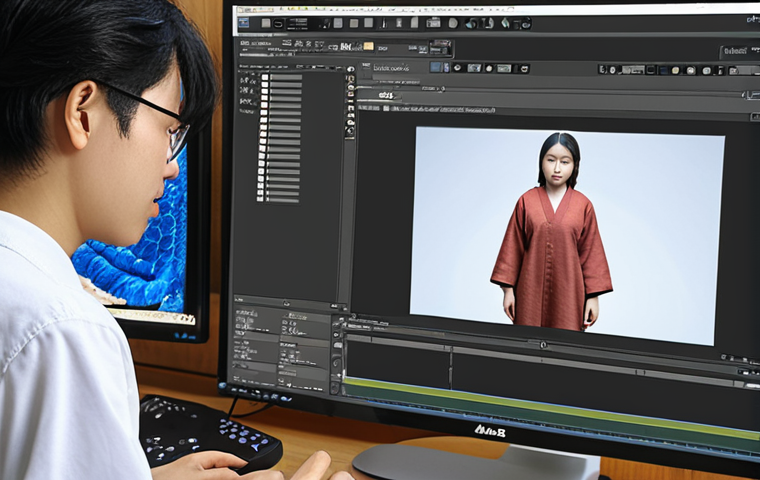Image resolution: width=760 pixels, height=480 pixels.
Task: Toggle the topmost white checkbox in the layer list
Action: pos(265,77)
